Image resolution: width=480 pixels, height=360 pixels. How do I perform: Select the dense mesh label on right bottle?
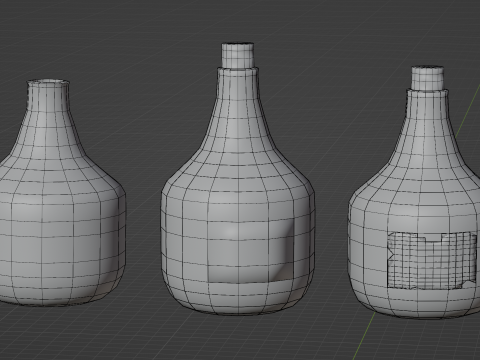point(432,261)
